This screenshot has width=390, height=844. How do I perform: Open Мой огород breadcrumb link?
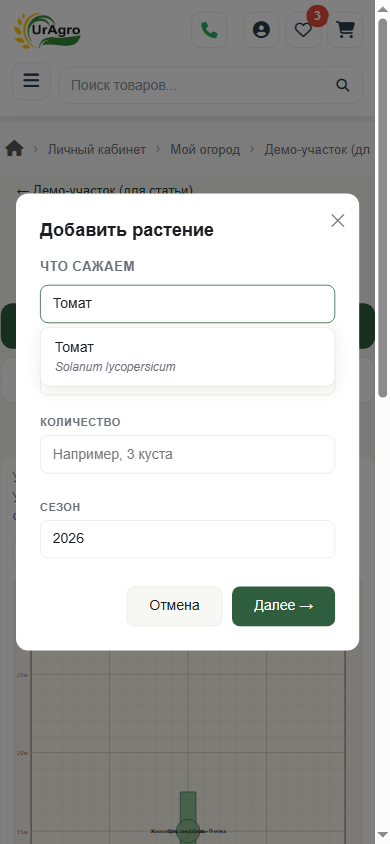[x=205, y=149]
